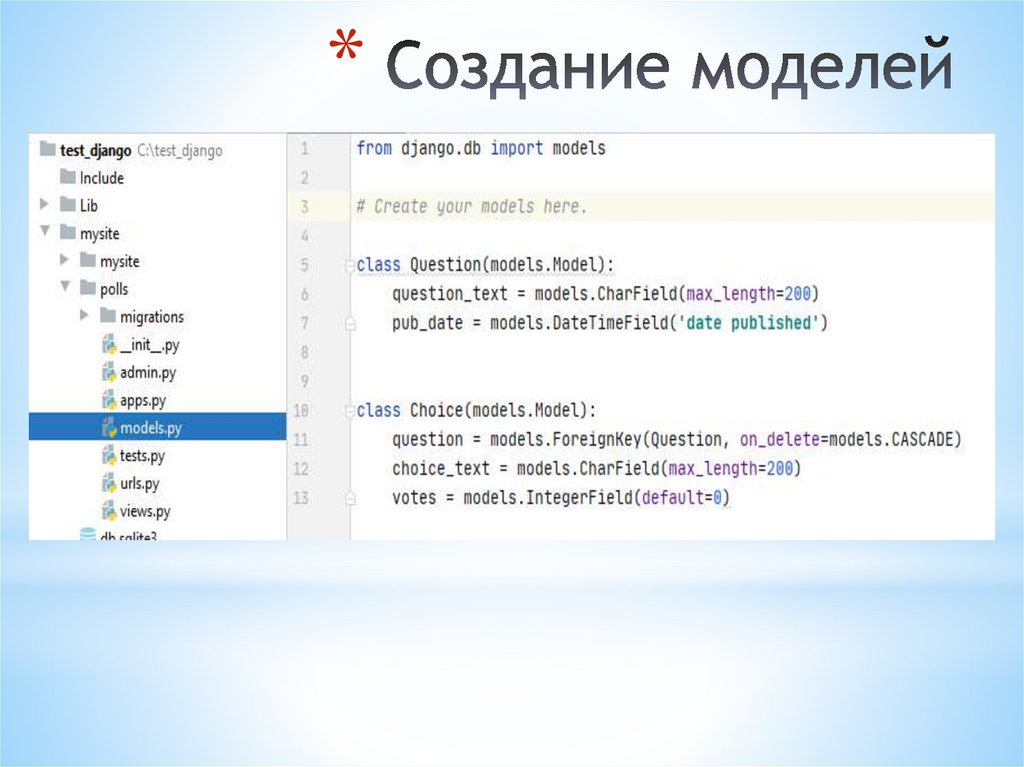
Task: Click the Lib folder icon
Action: point(67,204)
